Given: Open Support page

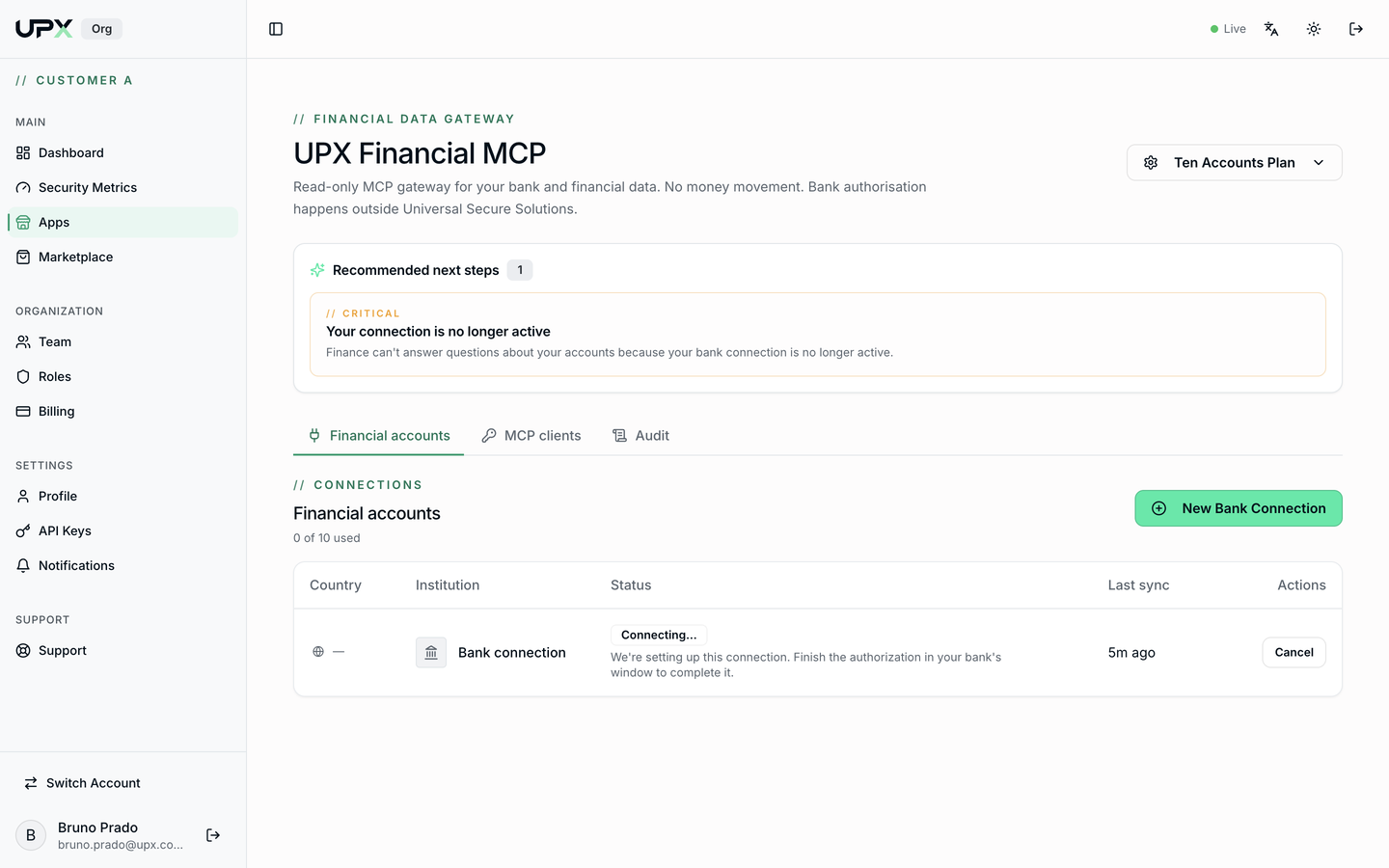Looking at the screenshot, I should (x=123, y=650).
